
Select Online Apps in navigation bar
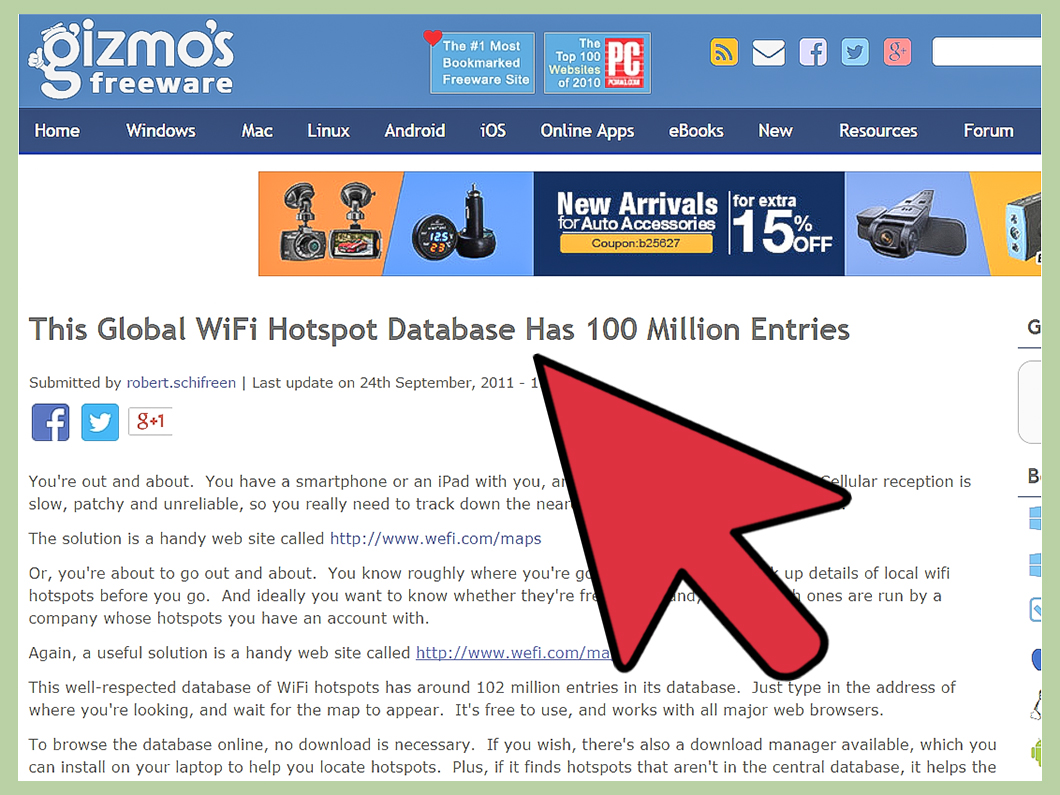tap(587, 131)
